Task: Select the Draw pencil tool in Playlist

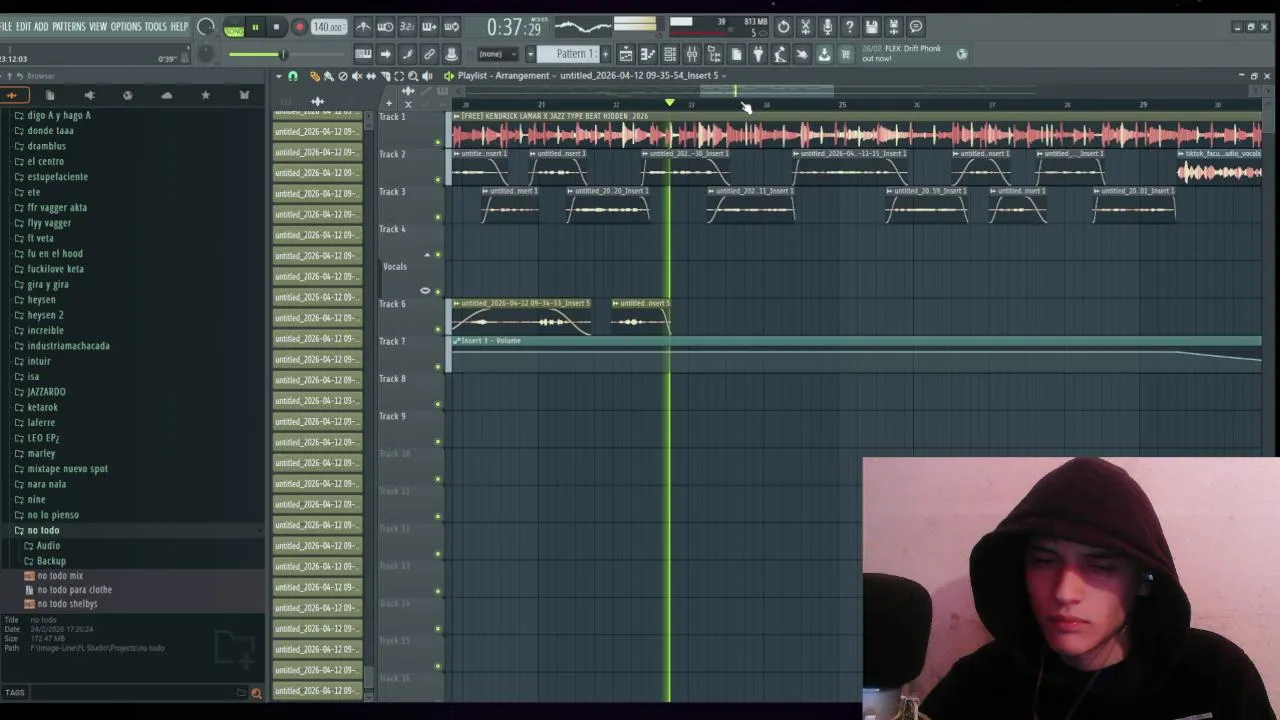Action: click(315, 76)
